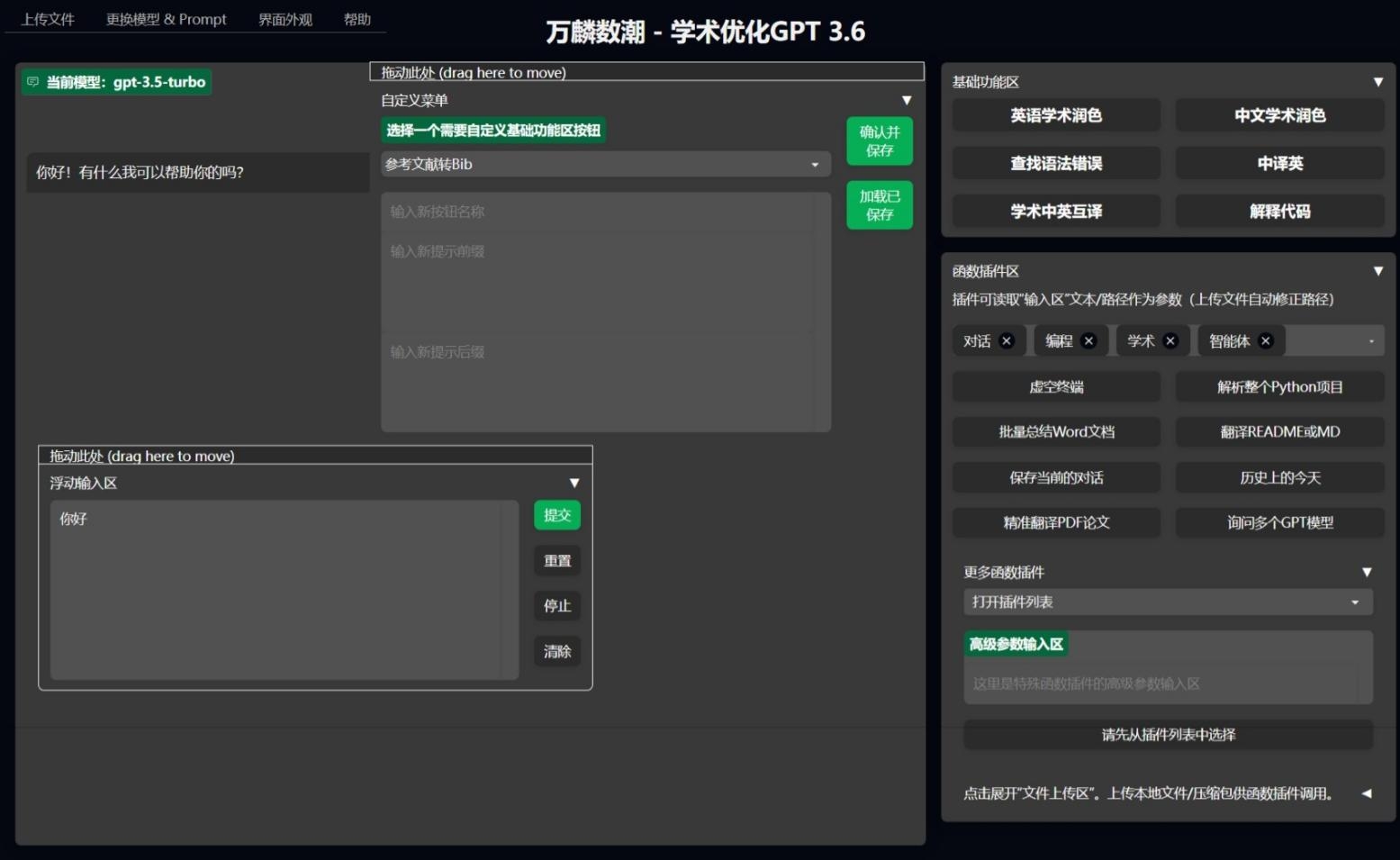Click the 停止 button
The height and width of the screenshot is (860, 1400).
557,606
